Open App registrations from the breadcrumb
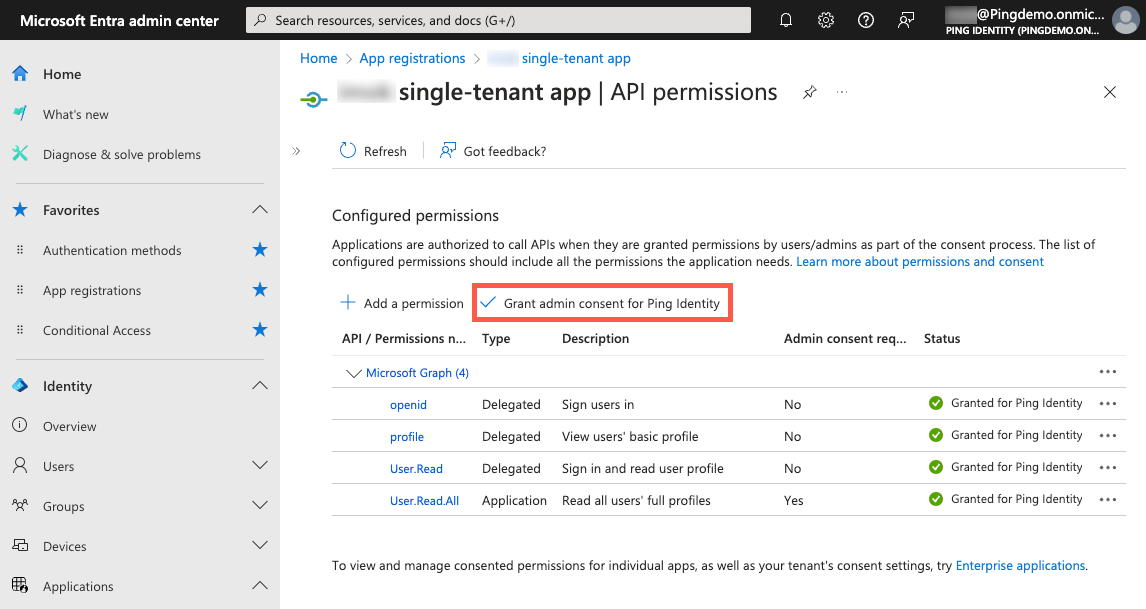 [x=412, y=58]
